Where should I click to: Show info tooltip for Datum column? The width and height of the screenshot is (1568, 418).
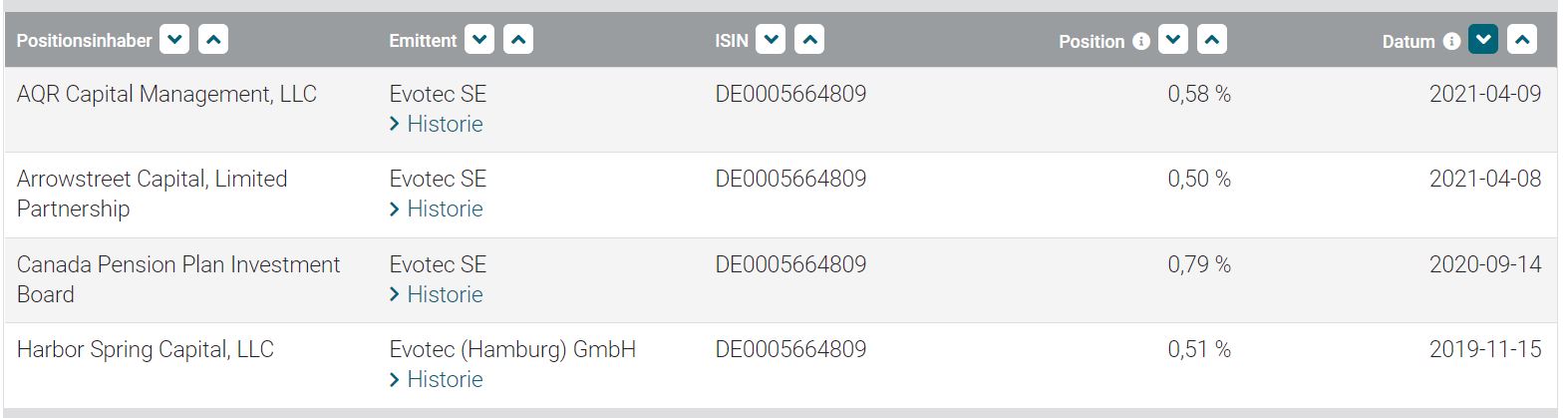pos(1451,41)
